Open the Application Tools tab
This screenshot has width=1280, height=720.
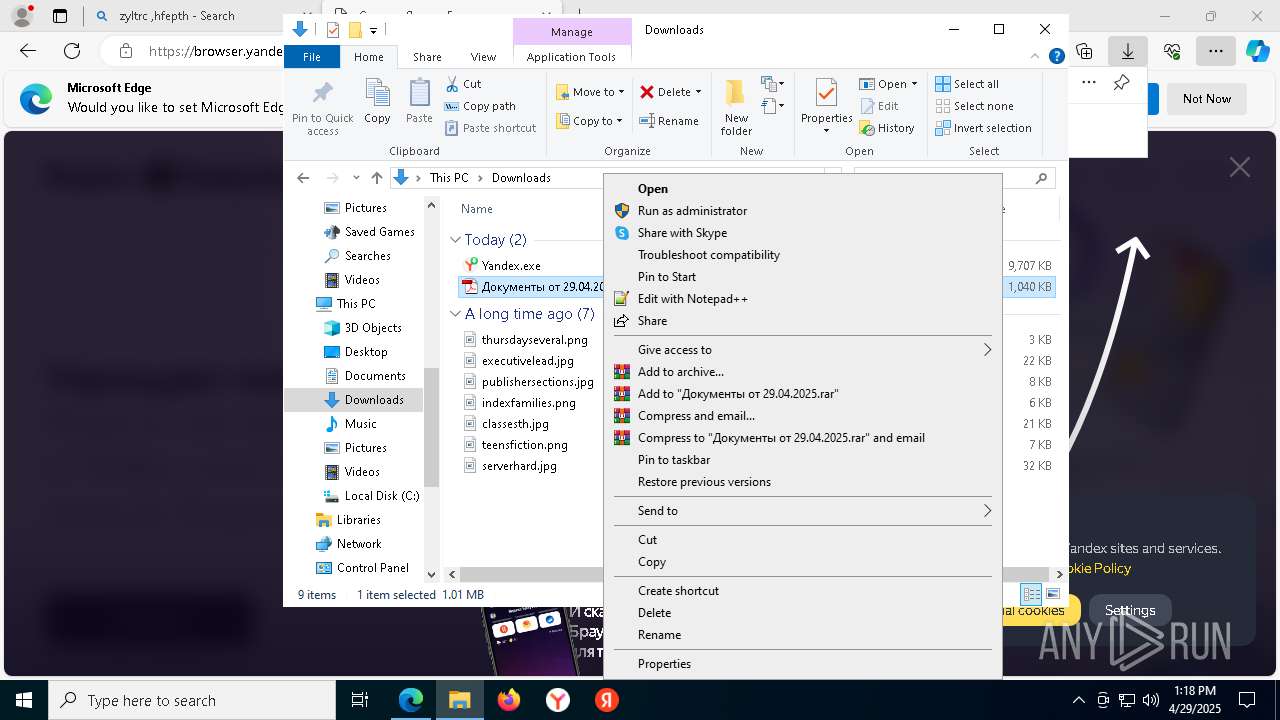tap(571, 57)
